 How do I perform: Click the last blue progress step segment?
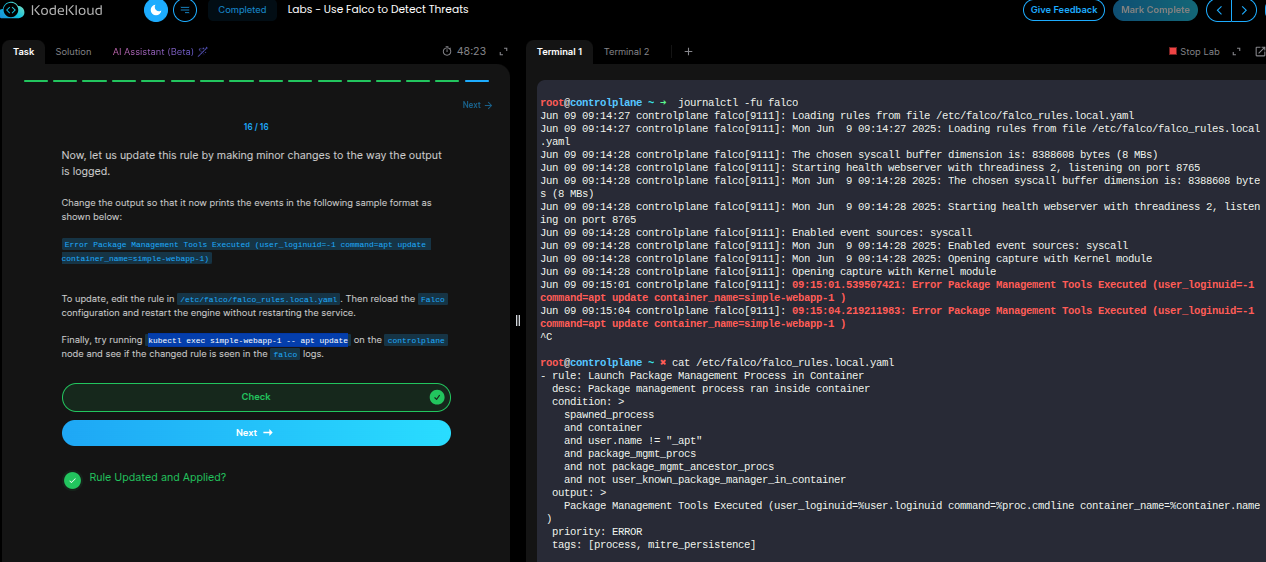click(x=477, y=81)
